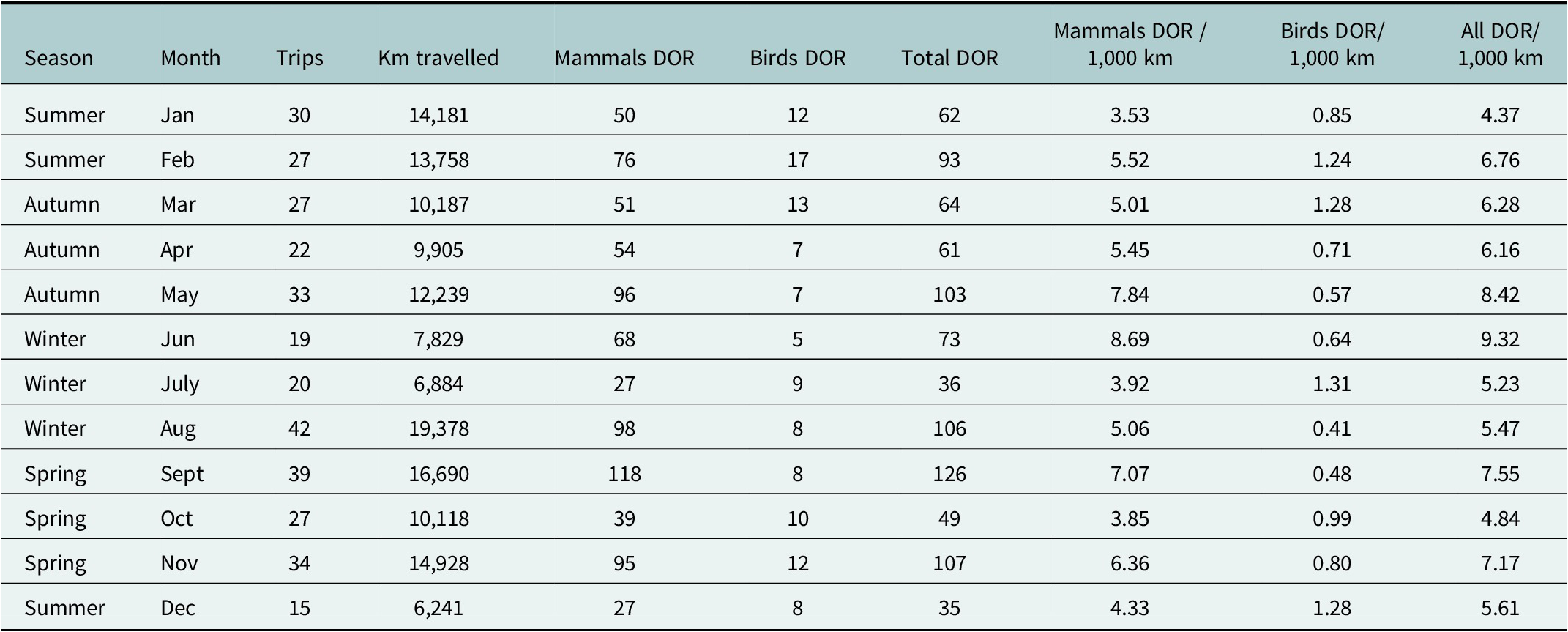Click Birds DOR/ 1,000 km header

[1332, 44]
